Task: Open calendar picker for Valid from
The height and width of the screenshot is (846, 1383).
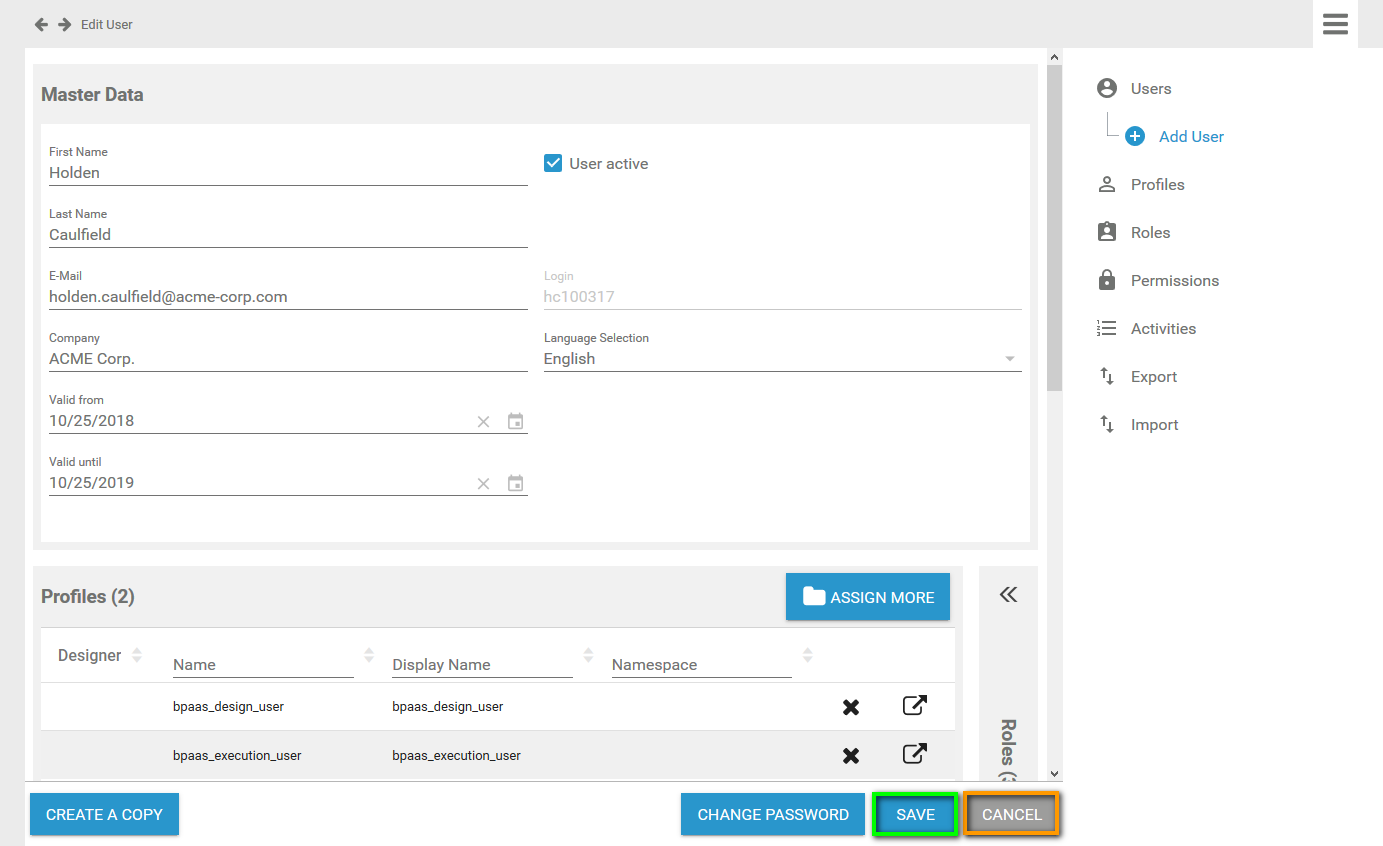Action: pos(515,421)
